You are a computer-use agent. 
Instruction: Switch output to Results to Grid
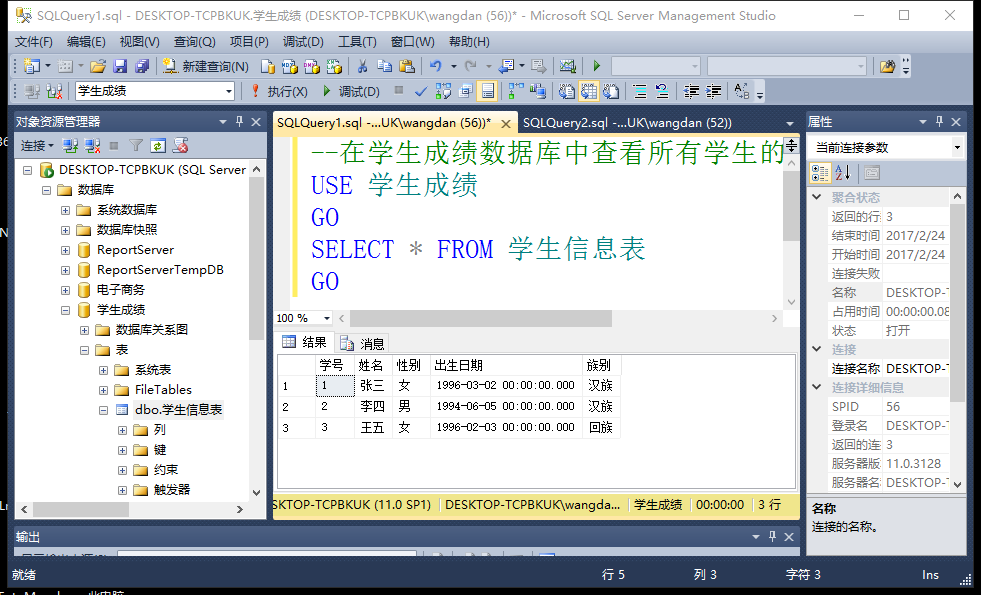pyautogui.click(x=589, y=91)
